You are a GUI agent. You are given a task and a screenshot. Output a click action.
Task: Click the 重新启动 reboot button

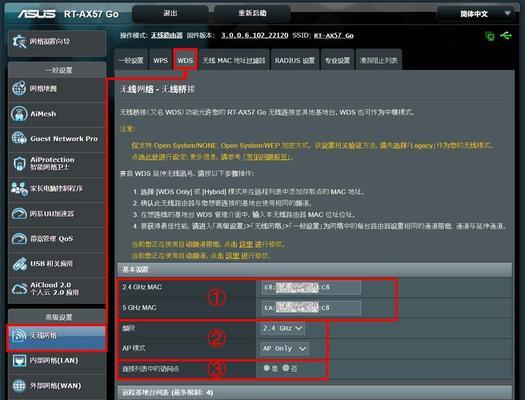point(252,13)
